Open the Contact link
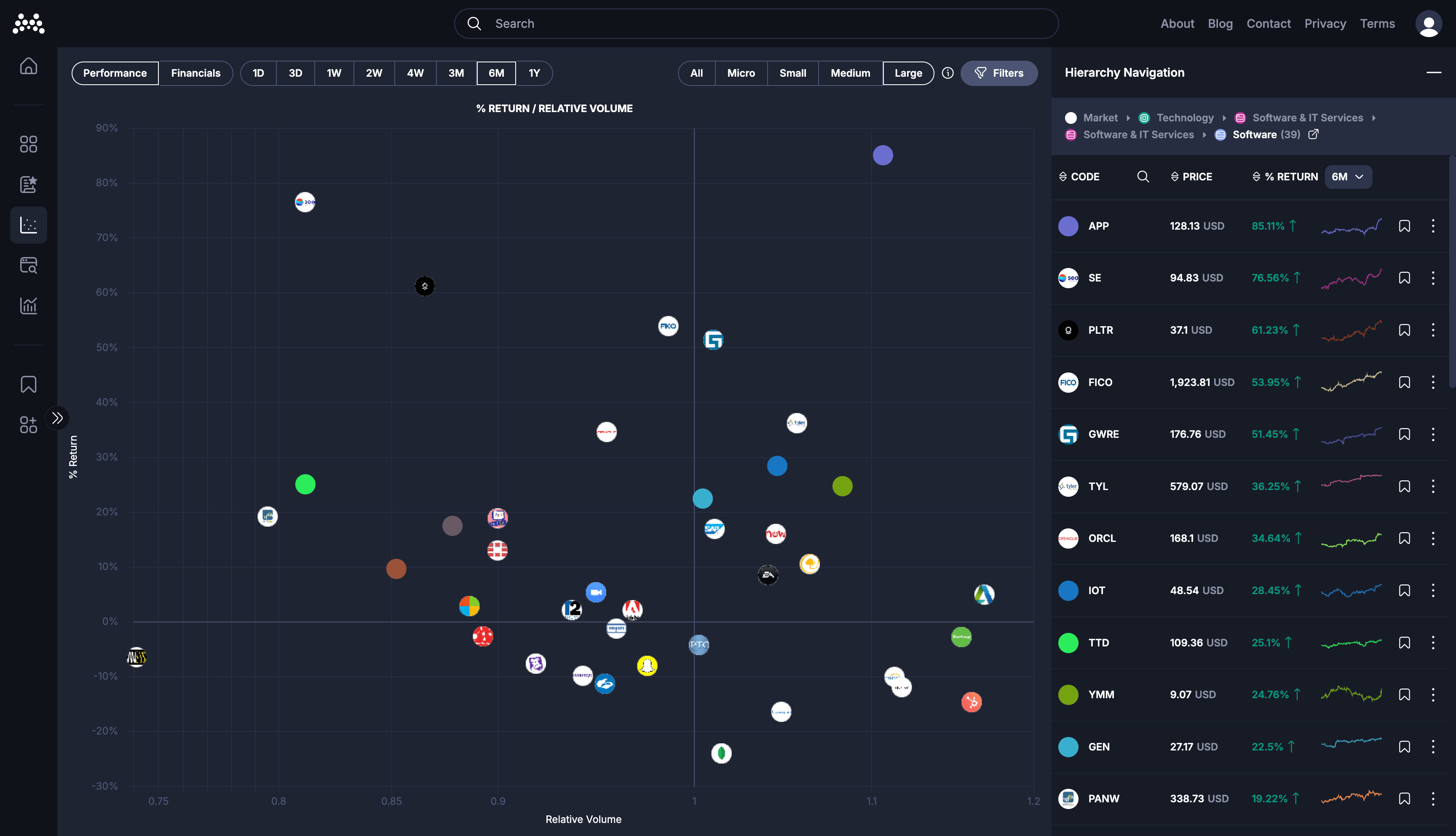The height and width of the screenshot is (836, 1456). click(1269, 24)
